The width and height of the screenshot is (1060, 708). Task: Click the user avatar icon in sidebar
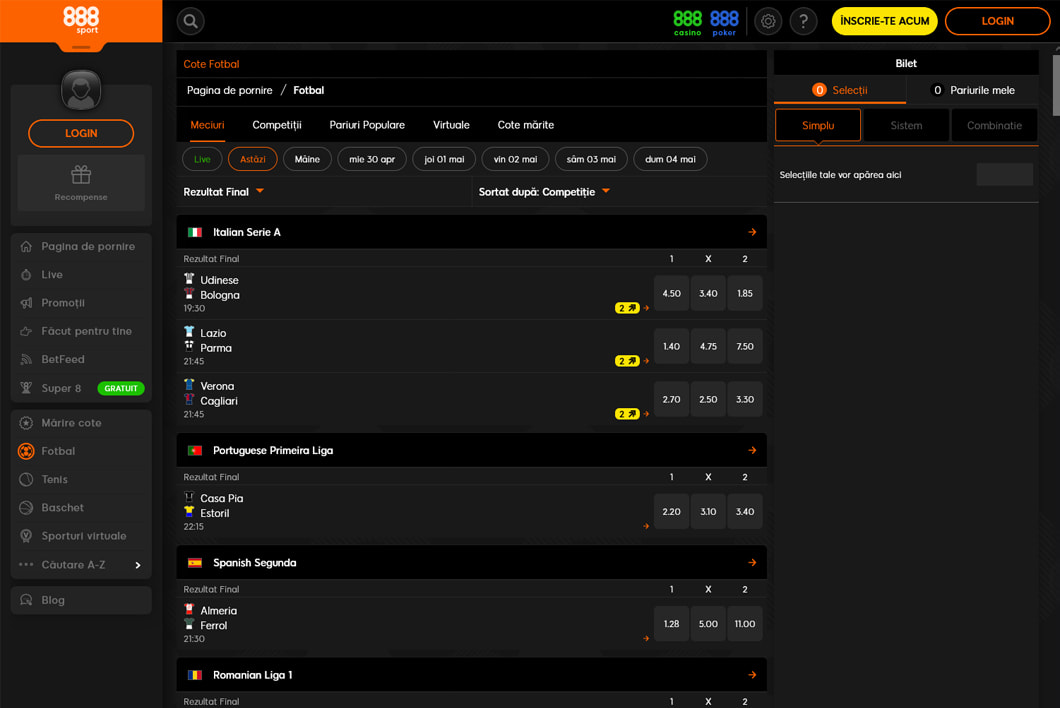pyautogui.click(x=81, y=90)
